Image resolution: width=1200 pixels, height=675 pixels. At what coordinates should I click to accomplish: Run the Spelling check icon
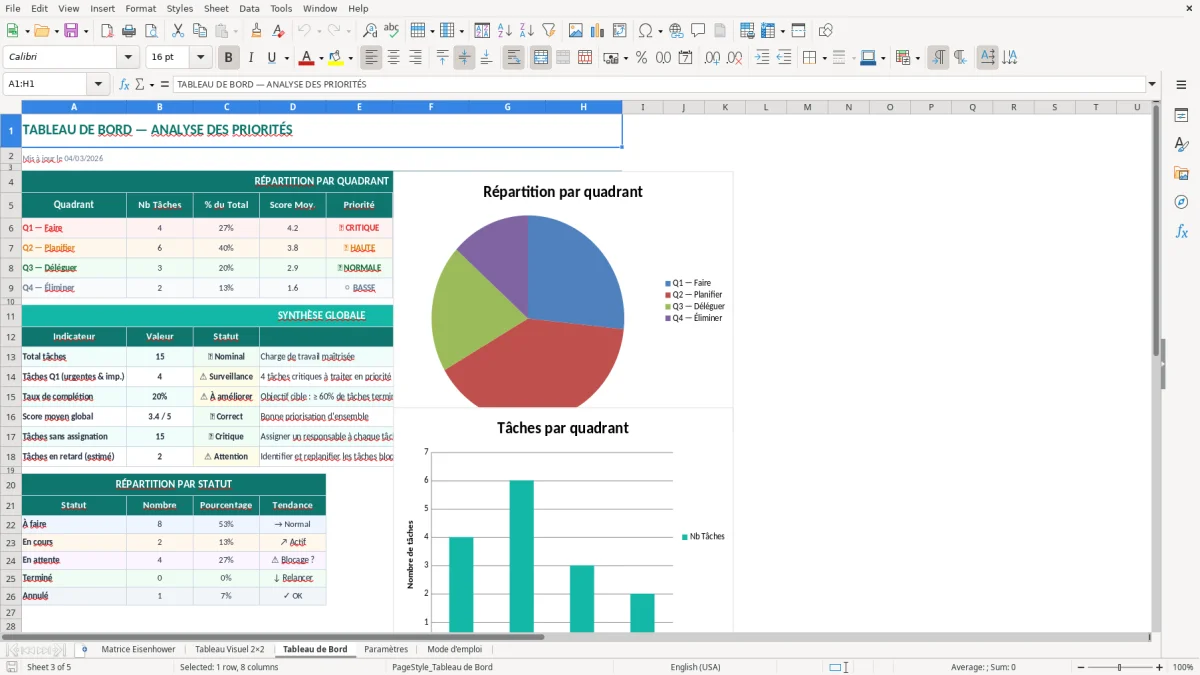click(392, 30)
